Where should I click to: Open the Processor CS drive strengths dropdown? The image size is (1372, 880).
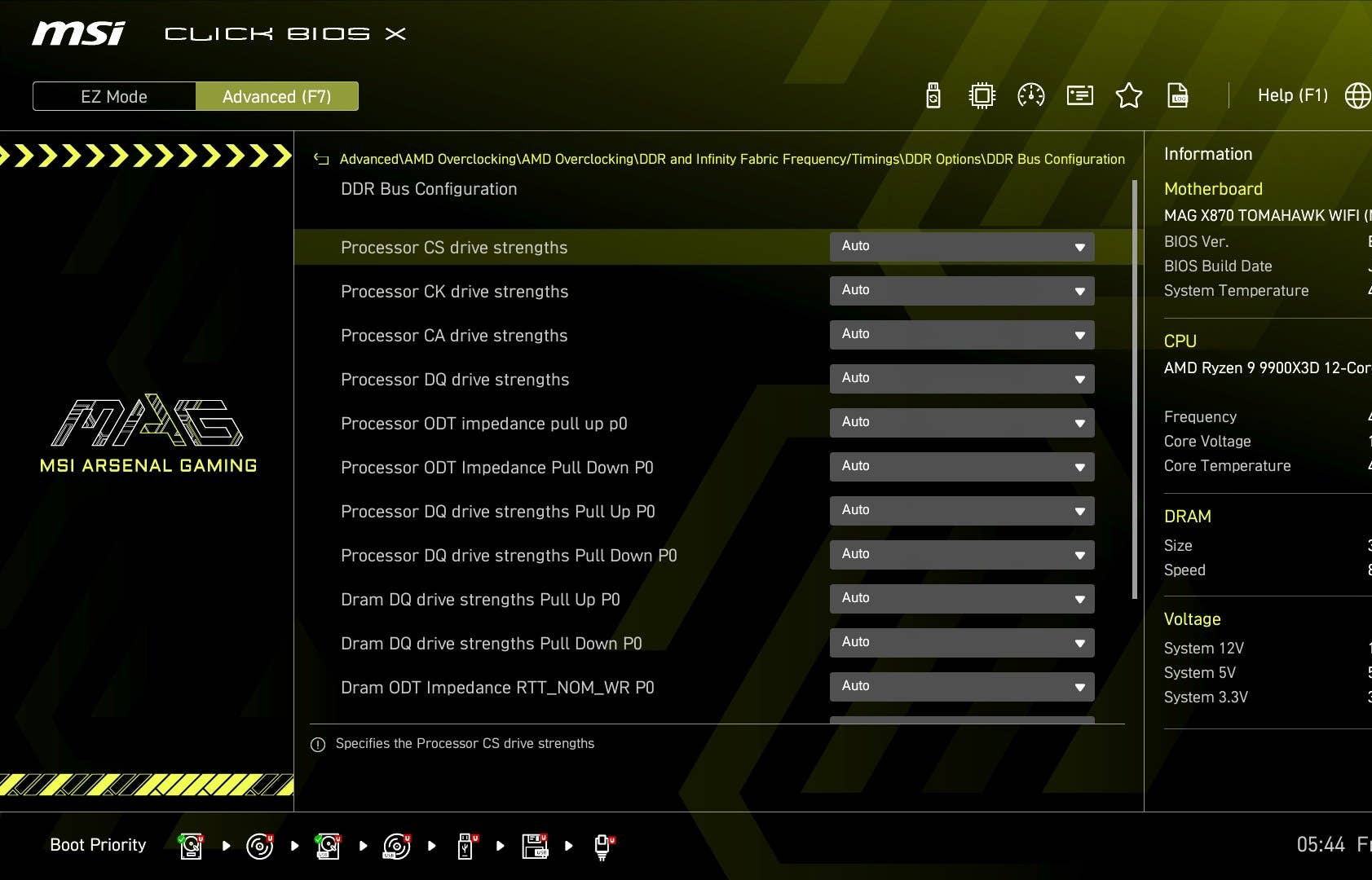pos(962,247)
